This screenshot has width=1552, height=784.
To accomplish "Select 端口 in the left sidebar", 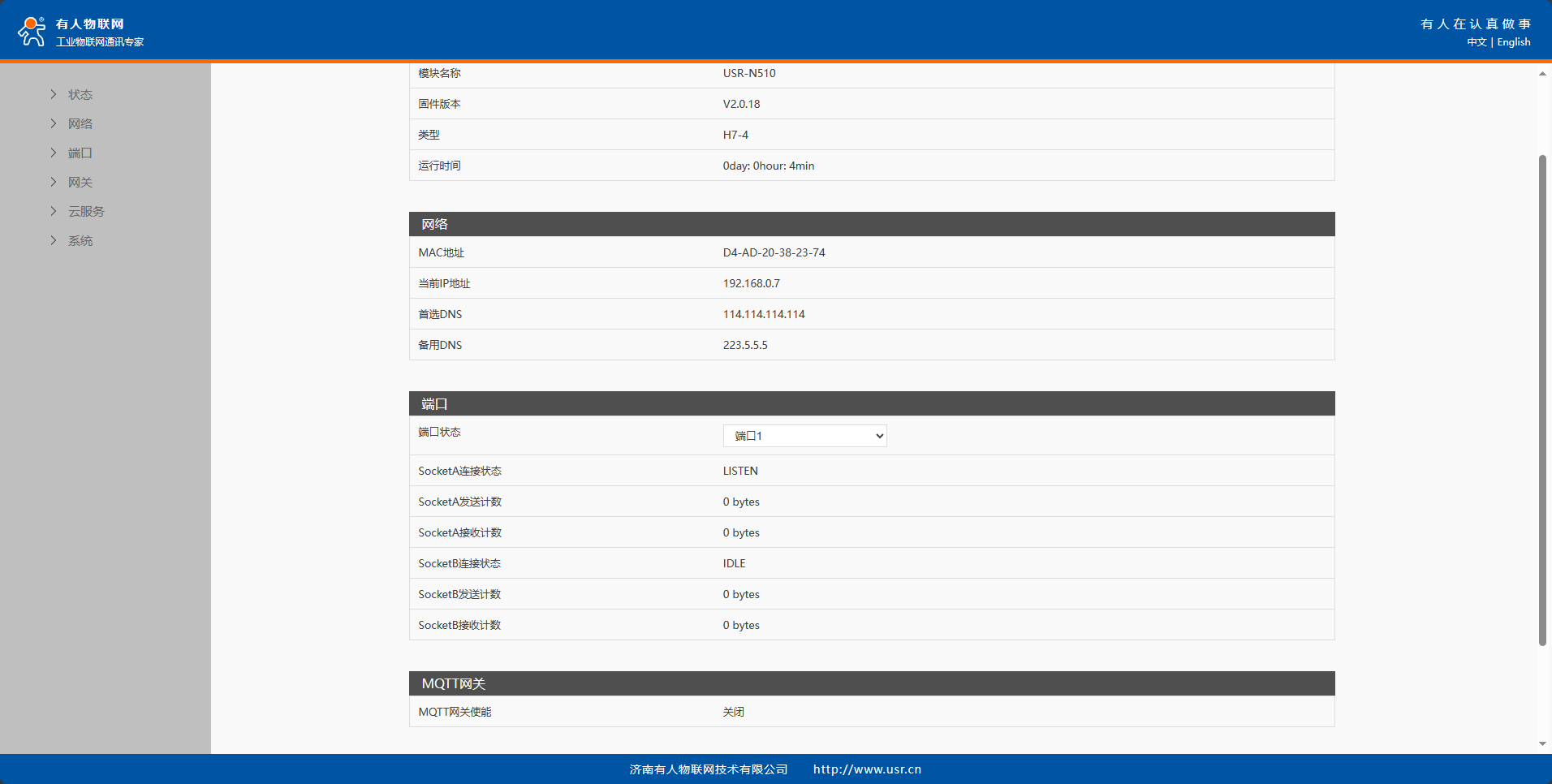I will coord(80,153).
